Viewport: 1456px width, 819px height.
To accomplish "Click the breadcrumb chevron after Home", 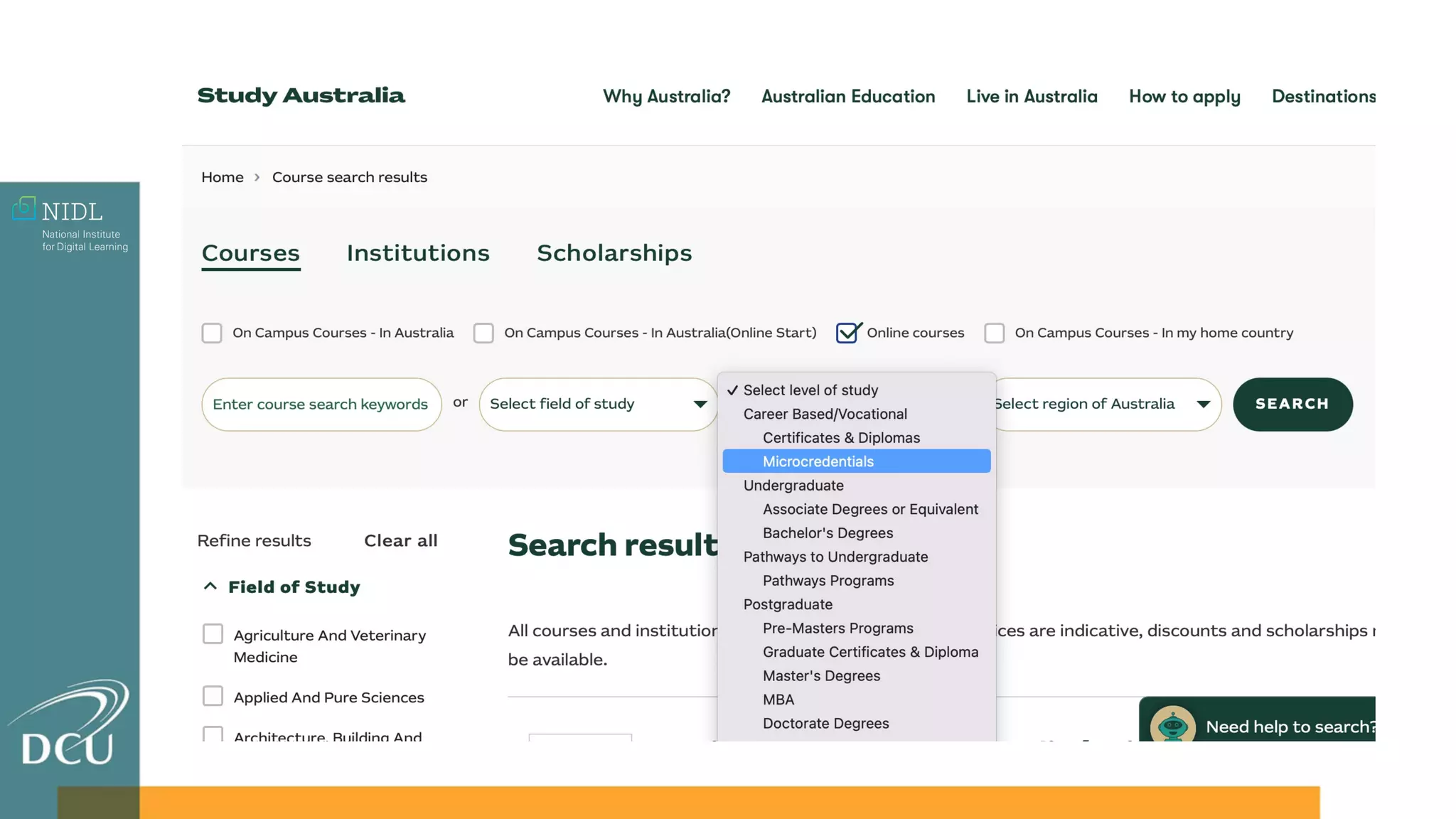I will pos(257,178).
